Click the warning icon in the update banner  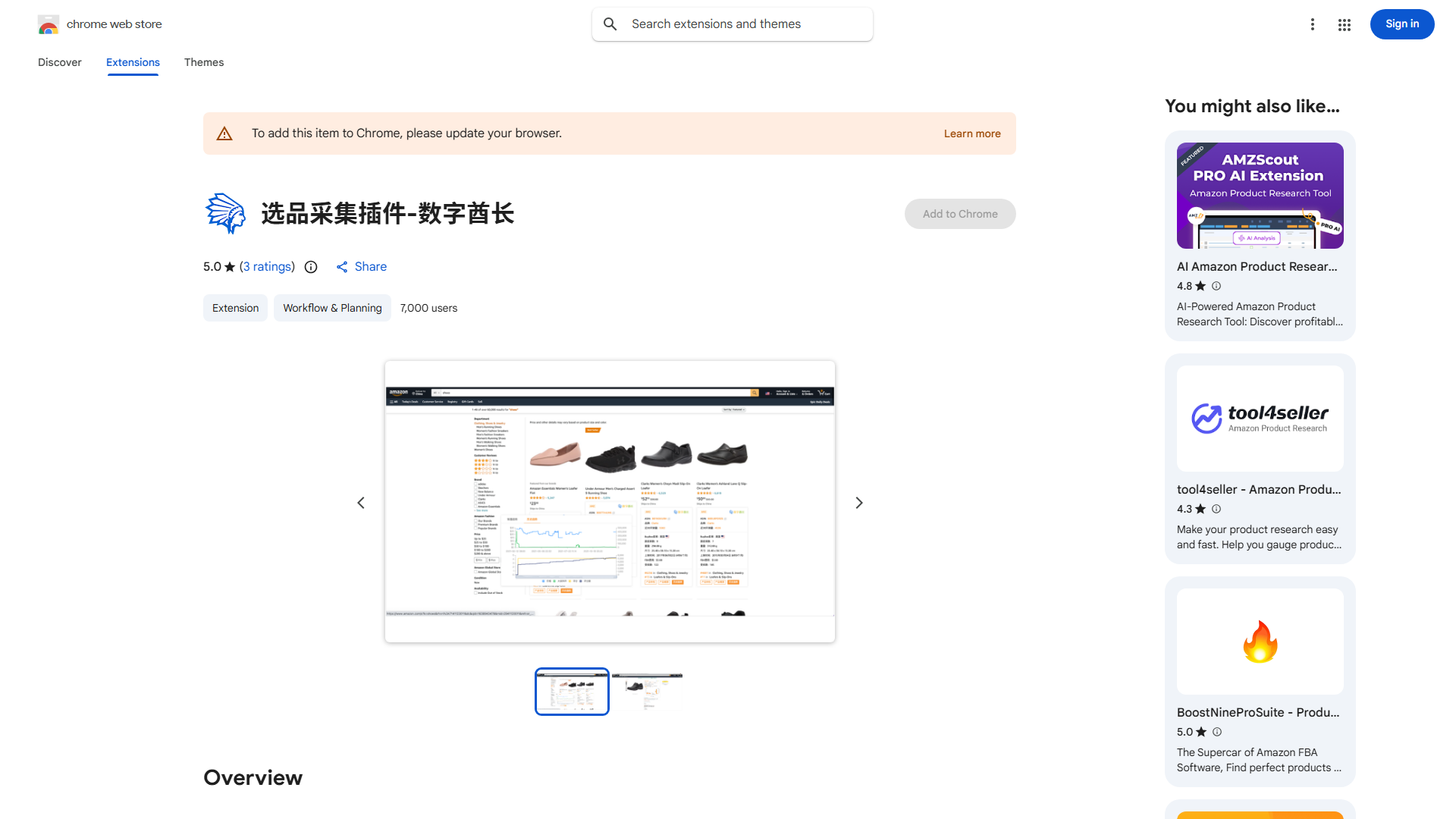pos(224,133)
